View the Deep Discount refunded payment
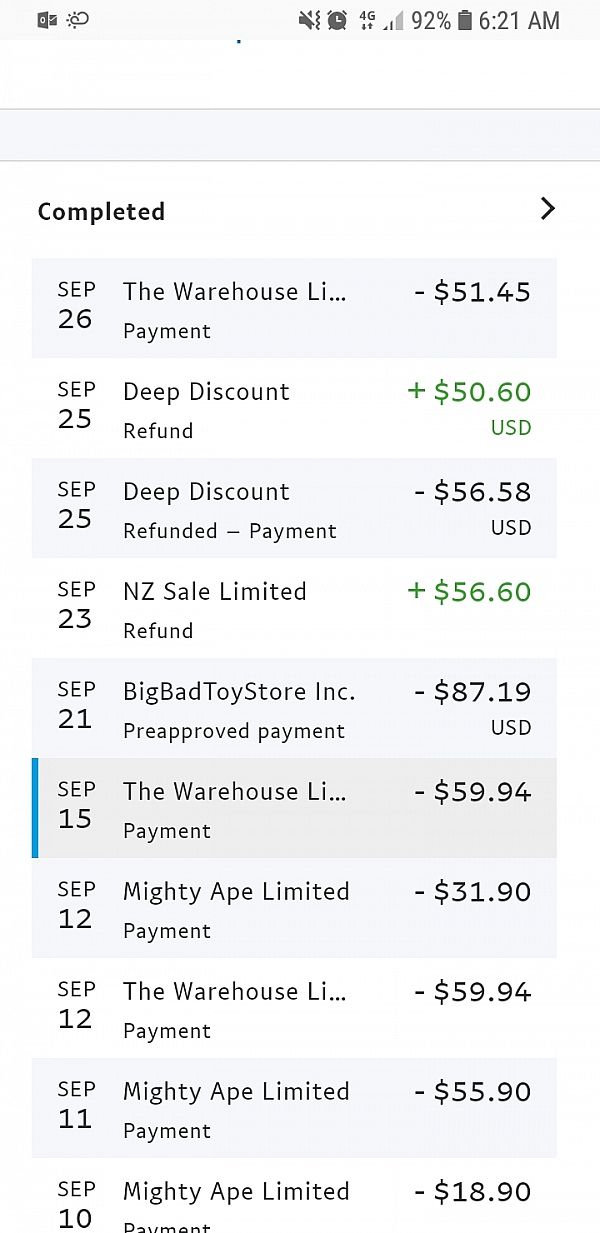600x1233 pixels. (x=294, y=508)
